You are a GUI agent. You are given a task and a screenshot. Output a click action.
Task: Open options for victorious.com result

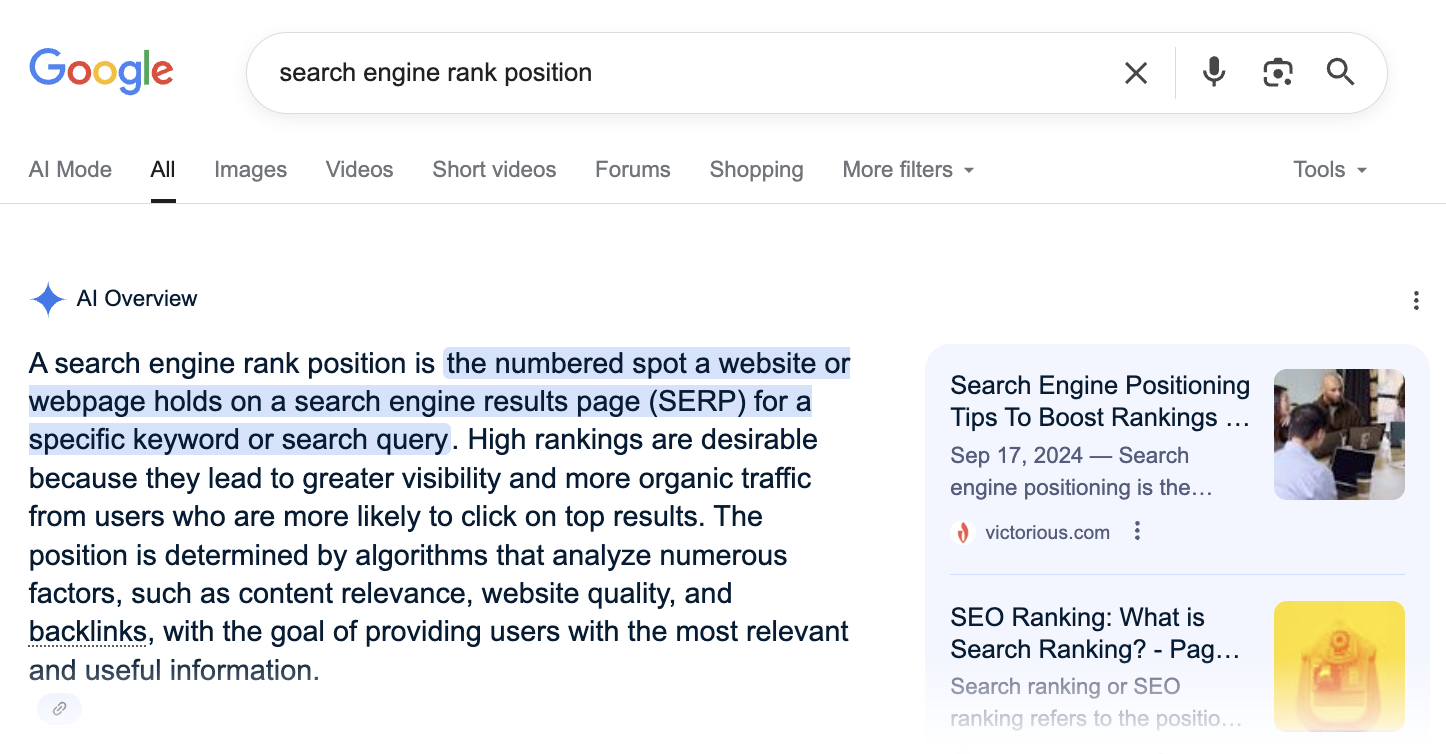(x=1137, y=532)
